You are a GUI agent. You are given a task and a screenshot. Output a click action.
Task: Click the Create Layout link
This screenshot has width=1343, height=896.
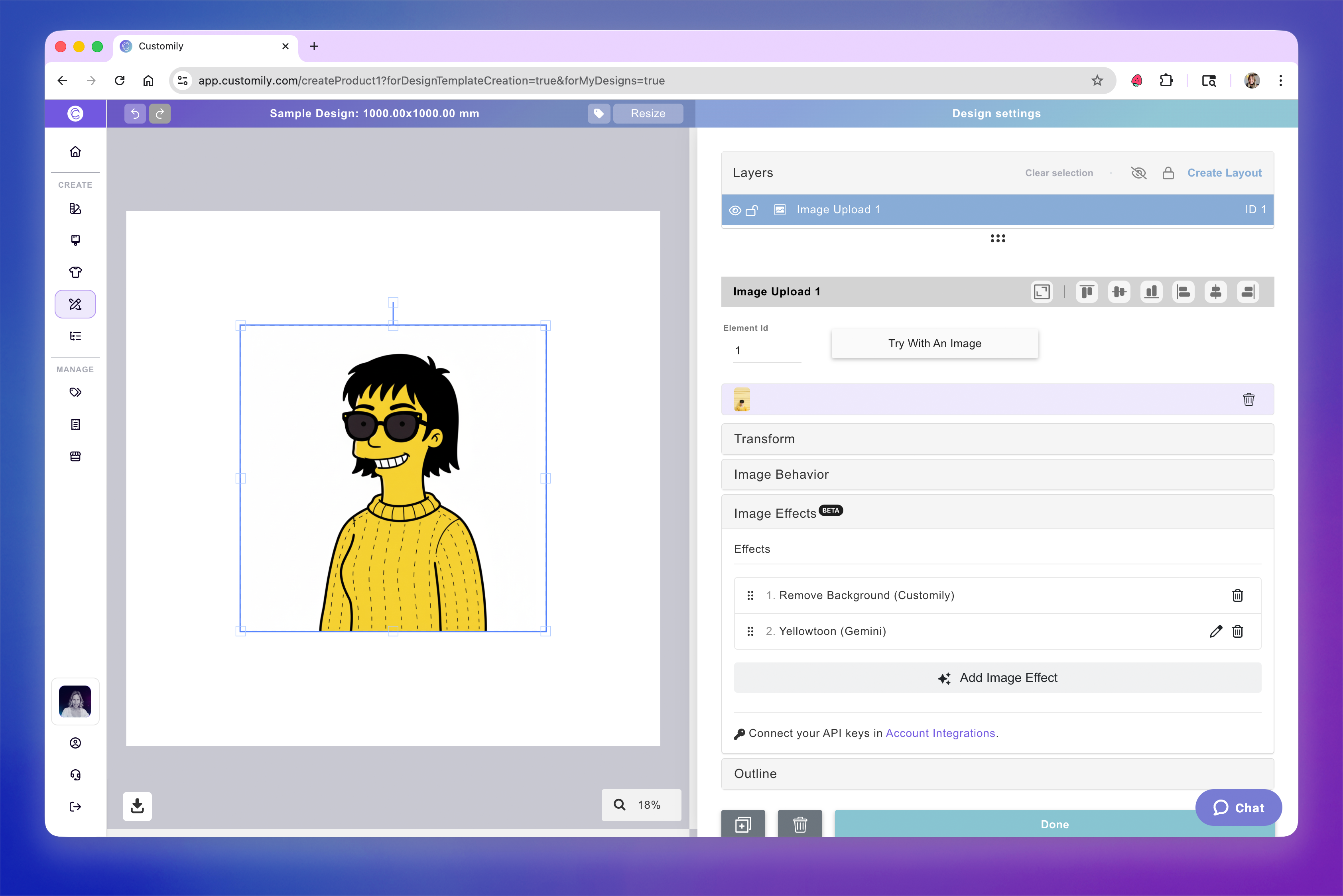point(1224,173)
